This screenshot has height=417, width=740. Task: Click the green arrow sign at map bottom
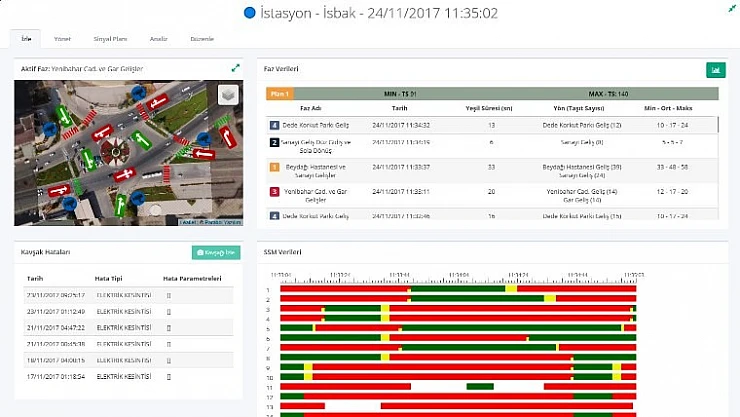pyautogui.click(x=120, y=205)
